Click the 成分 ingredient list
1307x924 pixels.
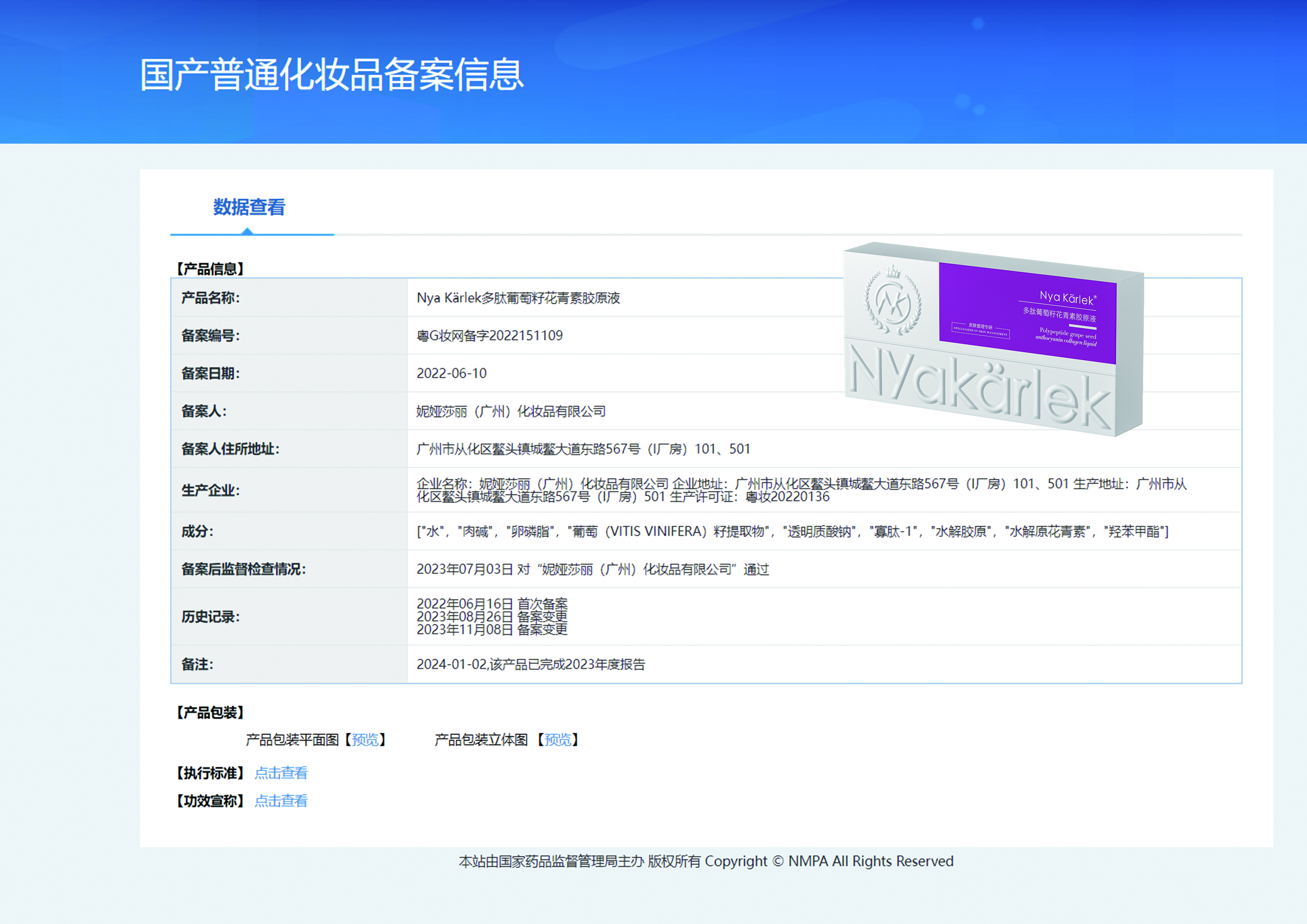(x=792, y=532)
